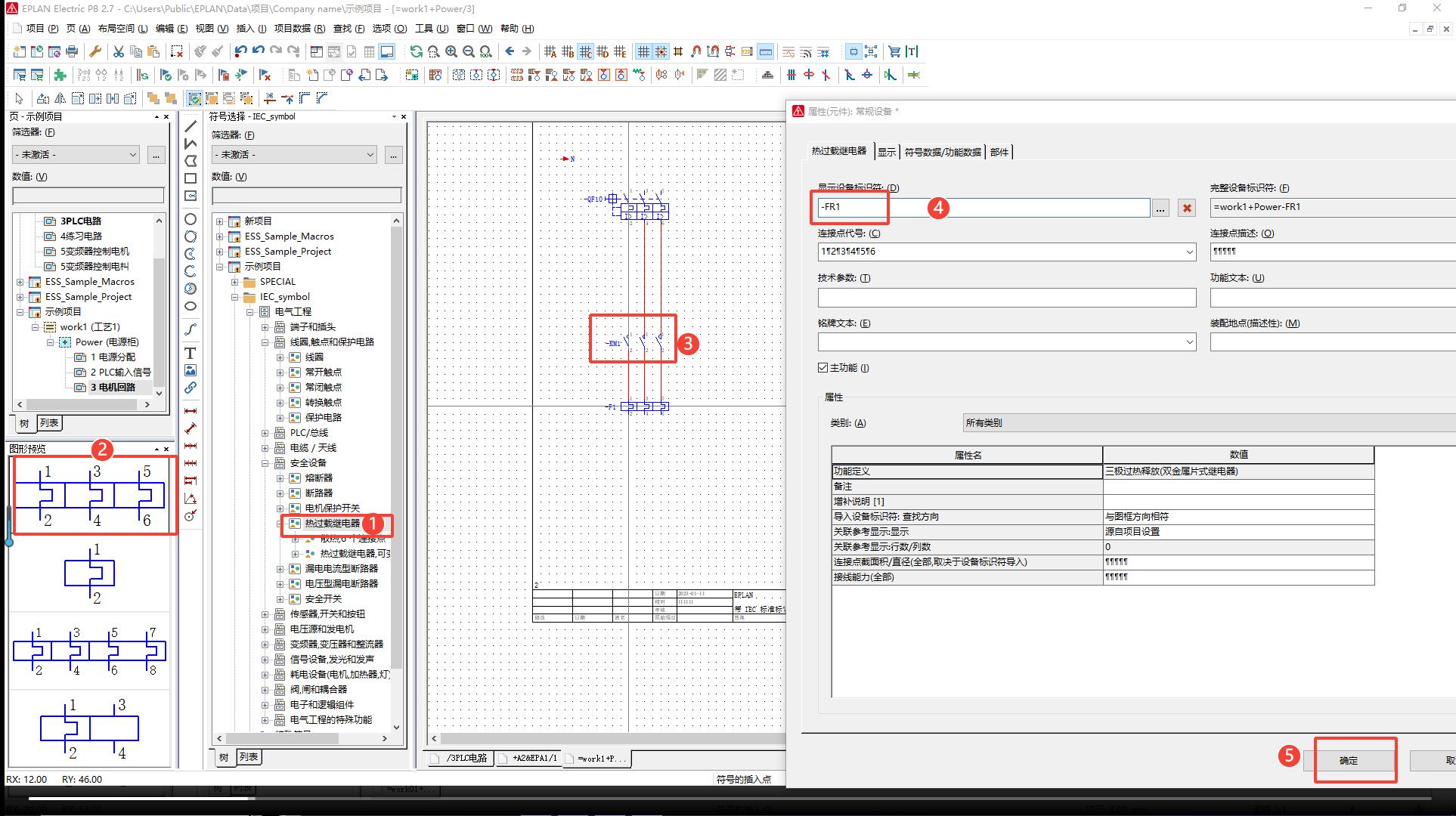The height and width of the screenshot is (816, 1456).
Task: Click the print icon in toolbar
Action: [72, 51]
